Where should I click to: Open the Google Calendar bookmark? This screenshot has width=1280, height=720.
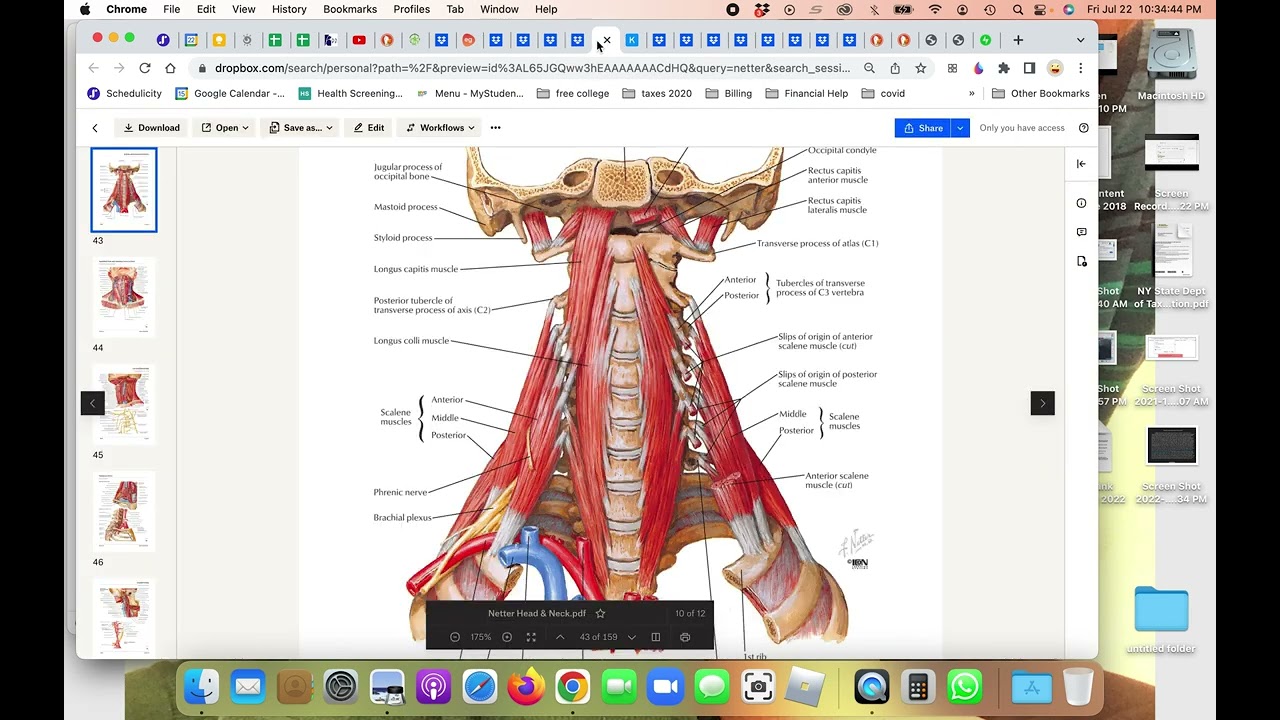pos(230,93)
